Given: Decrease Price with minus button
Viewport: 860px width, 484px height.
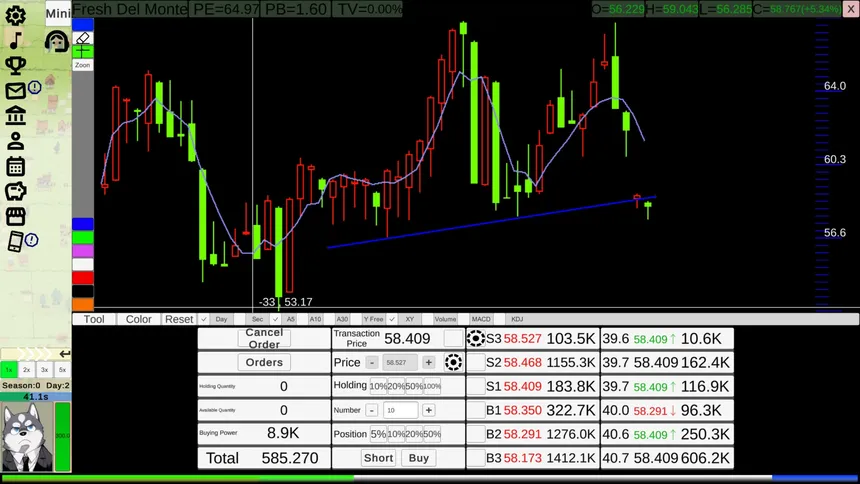Looking at the screenshot, I should [x=372, y=362].
